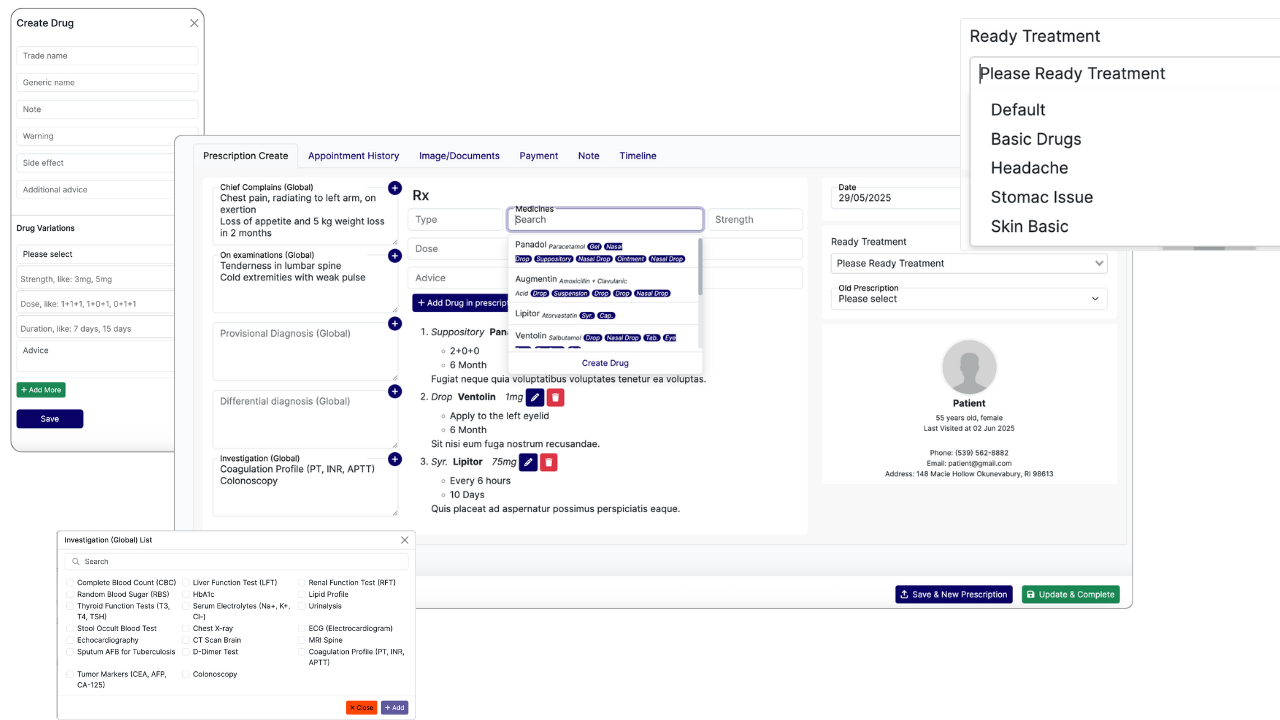
Task: Open the Payment tab
Action: click(539, 155)
